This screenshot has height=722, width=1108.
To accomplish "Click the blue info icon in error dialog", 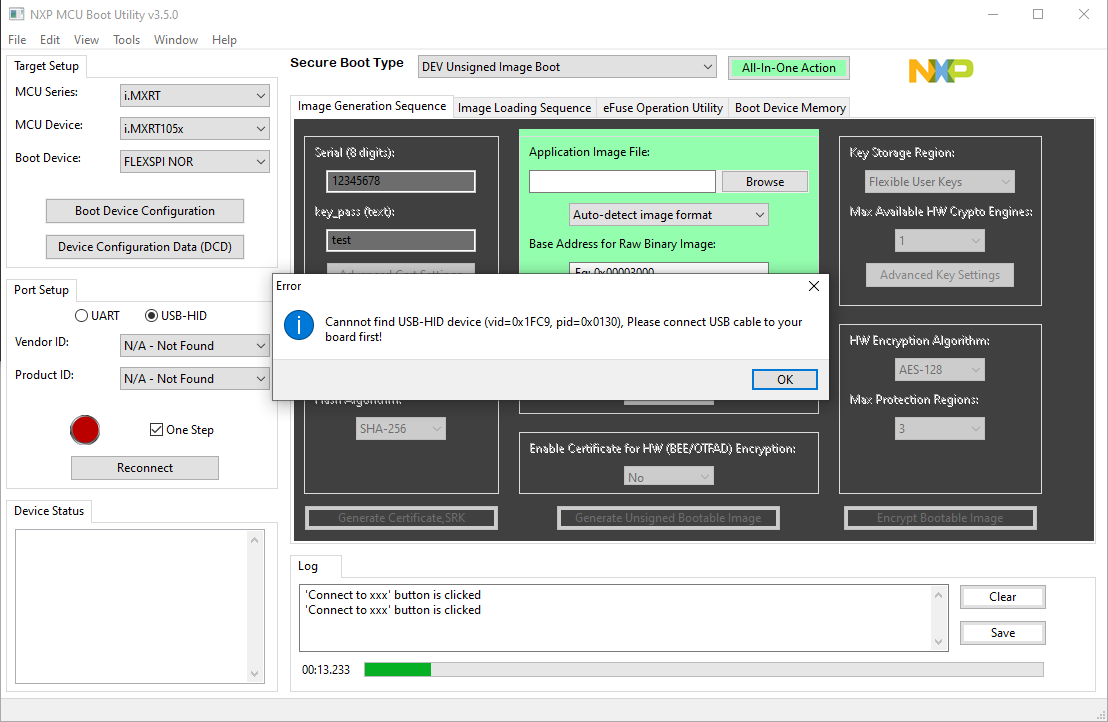I will tap(298, 325).
